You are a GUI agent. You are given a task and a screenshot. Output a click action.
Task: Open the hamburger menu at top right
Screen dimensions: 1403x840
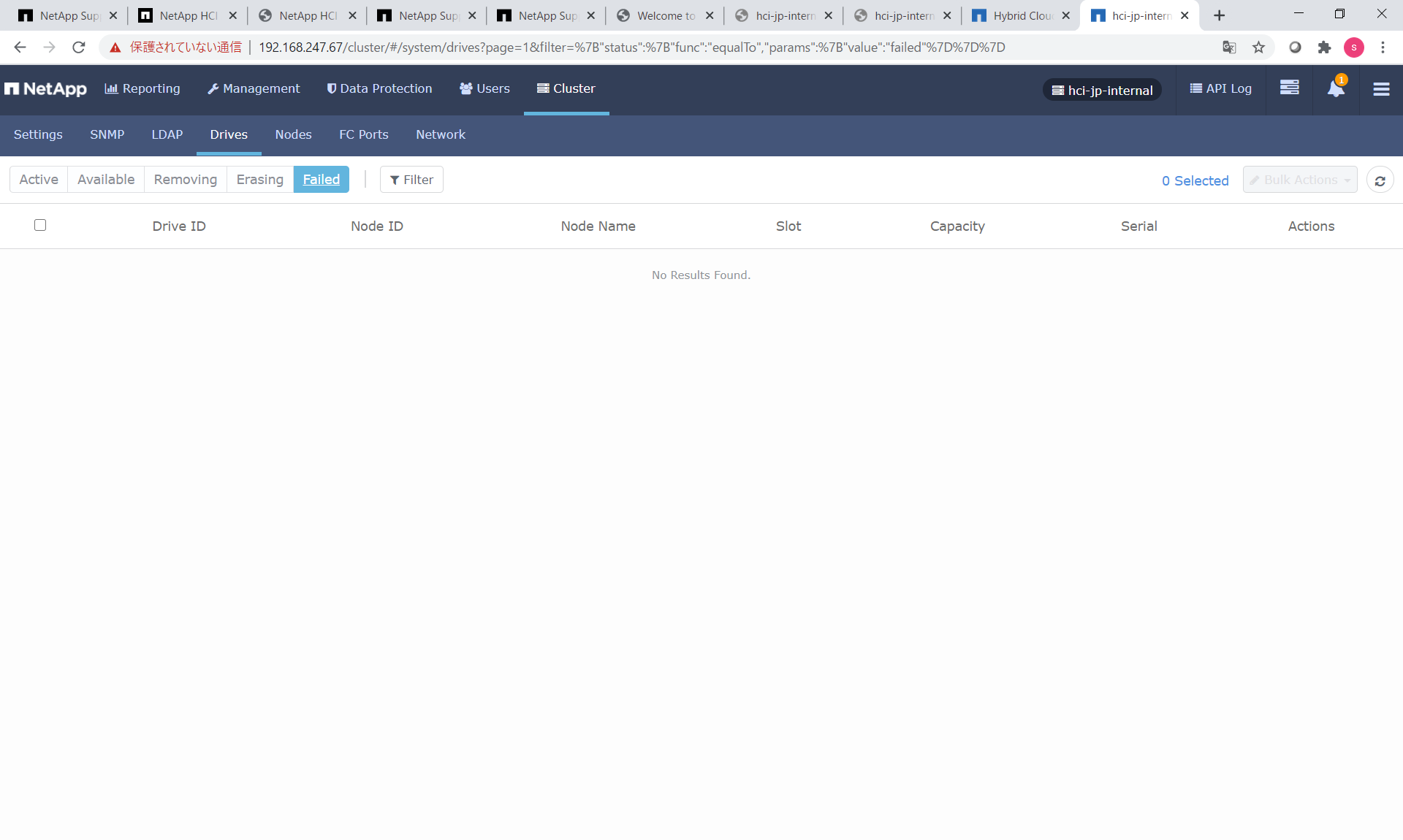(1382, 89)
